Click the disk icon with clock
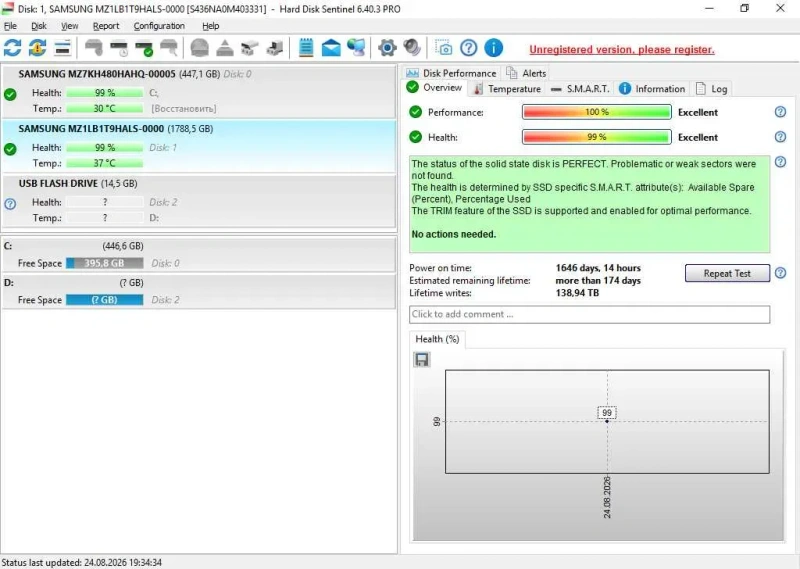This screenshot has width=800, height=569. point(119,48)
